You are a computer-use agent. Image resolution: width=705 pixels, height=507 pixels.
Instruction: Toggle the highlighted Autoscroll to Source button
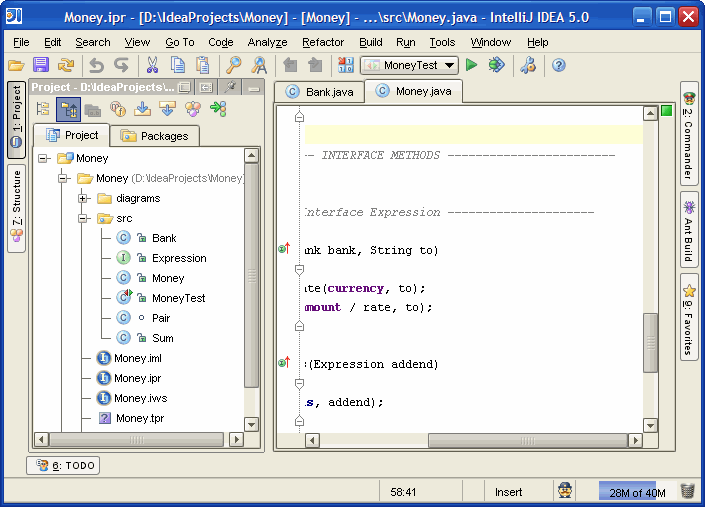pyautogui.click(x=68, y=109)
